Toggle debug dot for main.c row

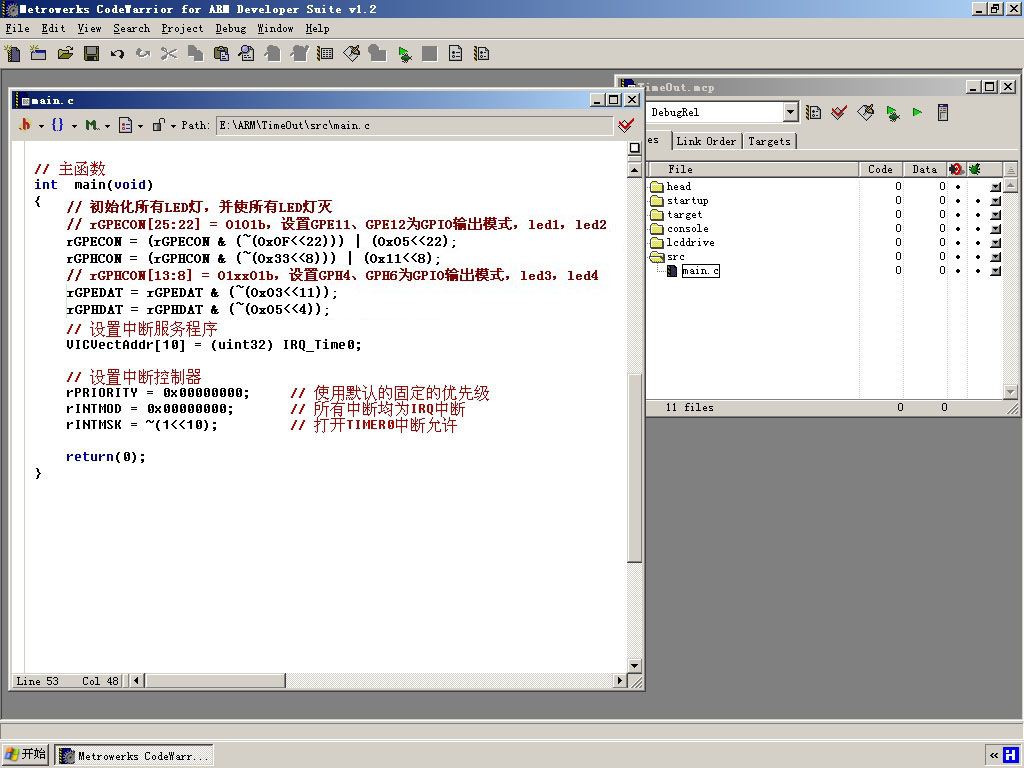(978, 270)
